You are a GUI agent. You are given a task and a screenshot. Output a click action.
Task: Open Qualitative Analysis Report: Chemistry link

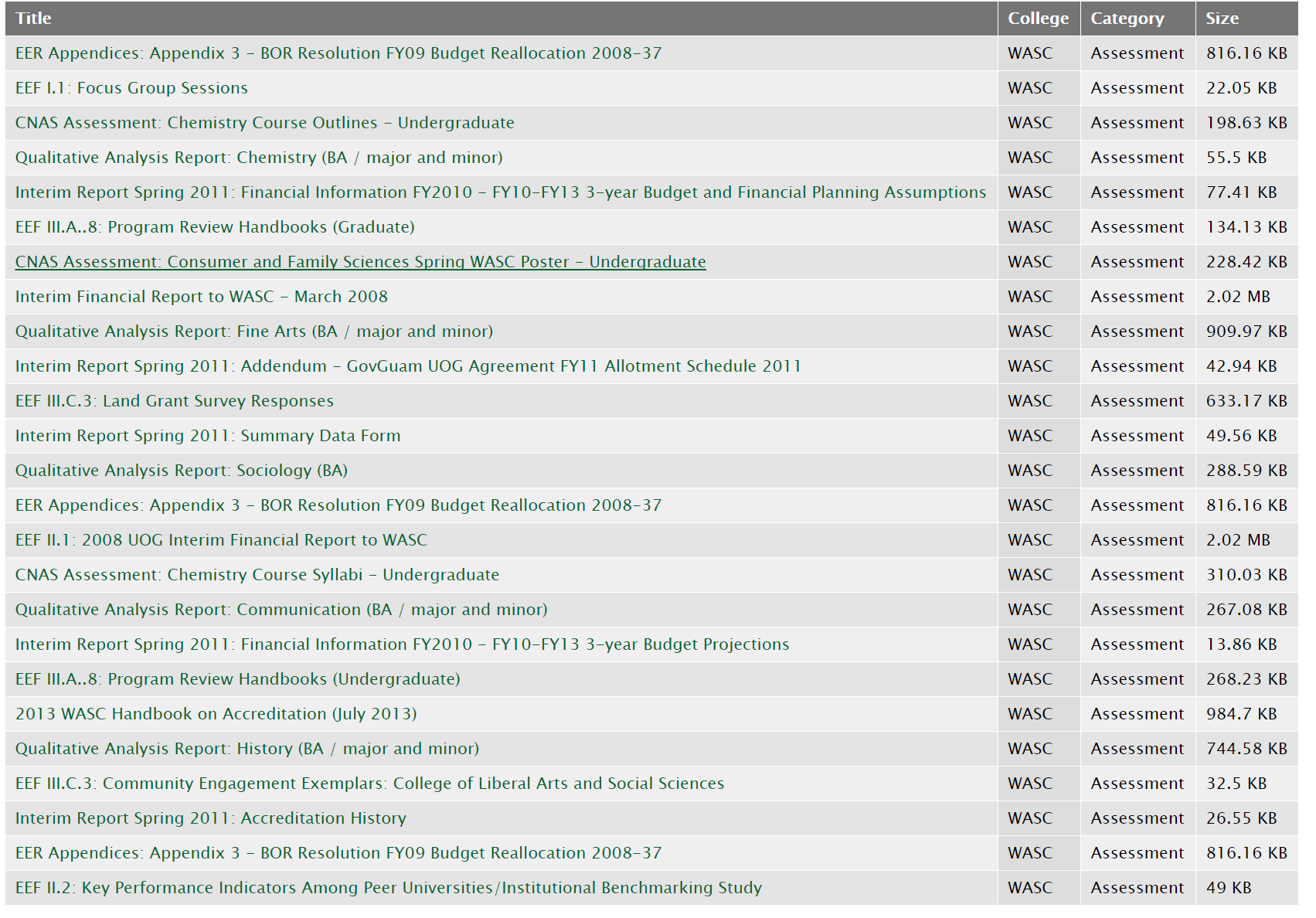click(x=259, y=158)
